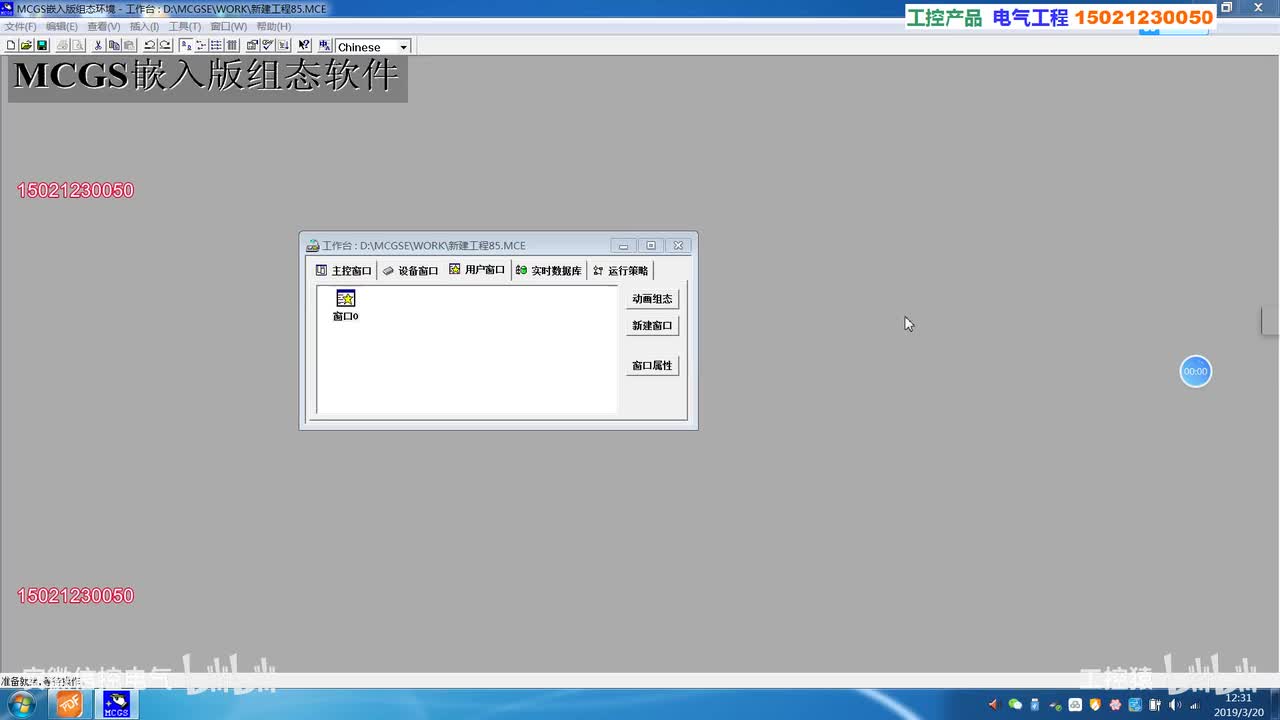Click the network signal tray icon

1194,705
